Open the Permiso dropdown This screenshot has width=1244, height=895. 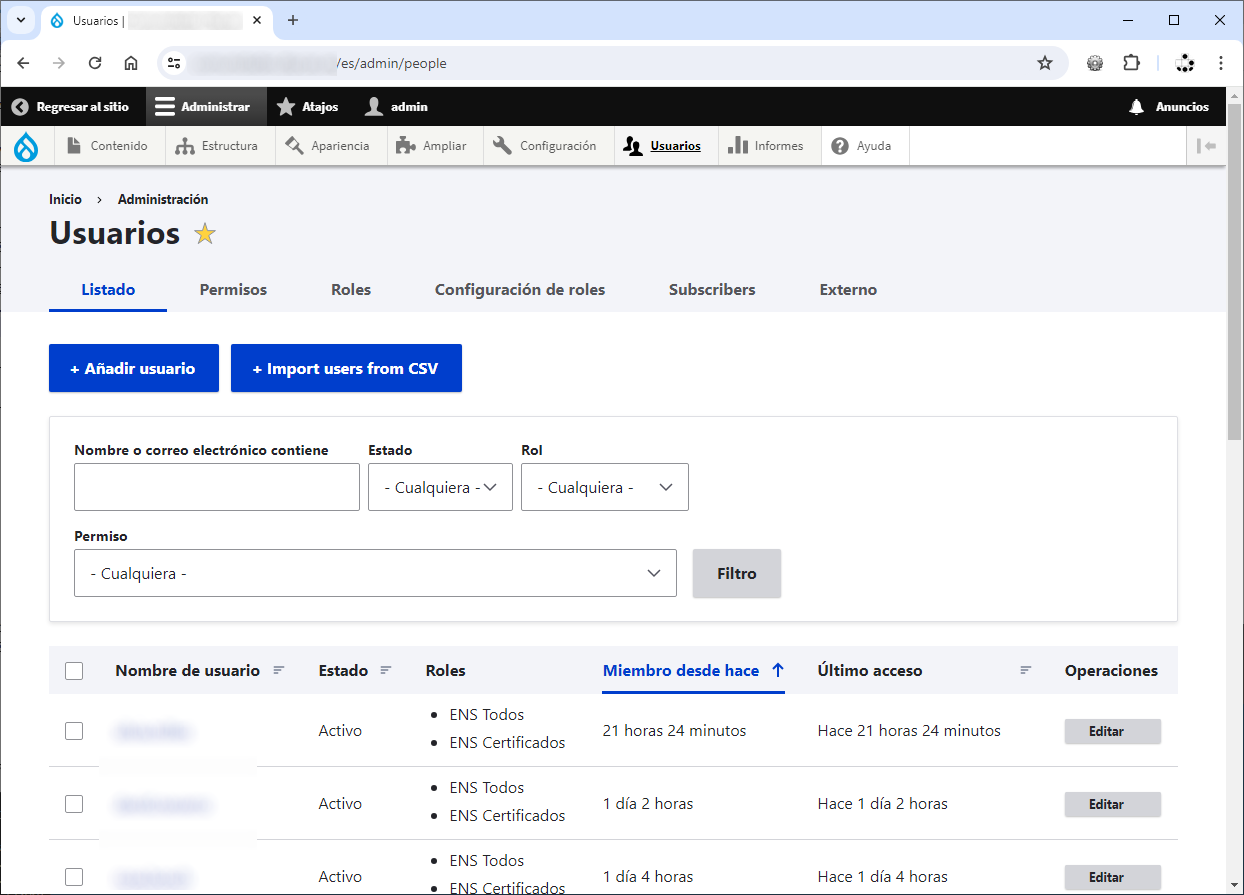tap(375, 573)
